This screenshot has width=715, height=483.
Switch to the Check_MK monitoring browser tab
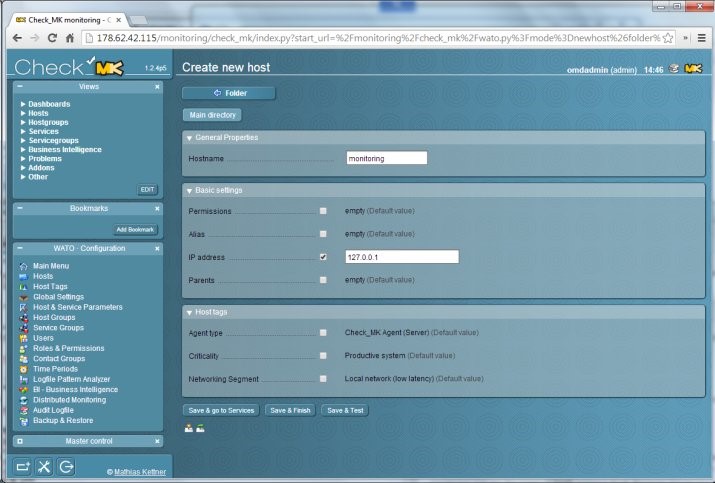click(65, 19)
